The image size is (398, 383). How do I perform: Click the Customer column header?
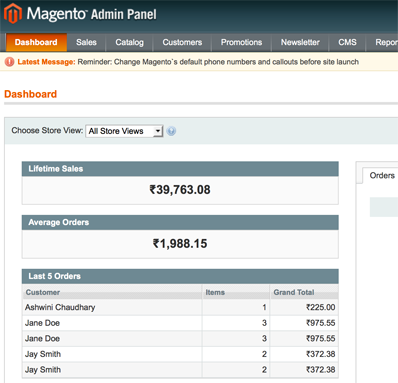coord(112,292)
